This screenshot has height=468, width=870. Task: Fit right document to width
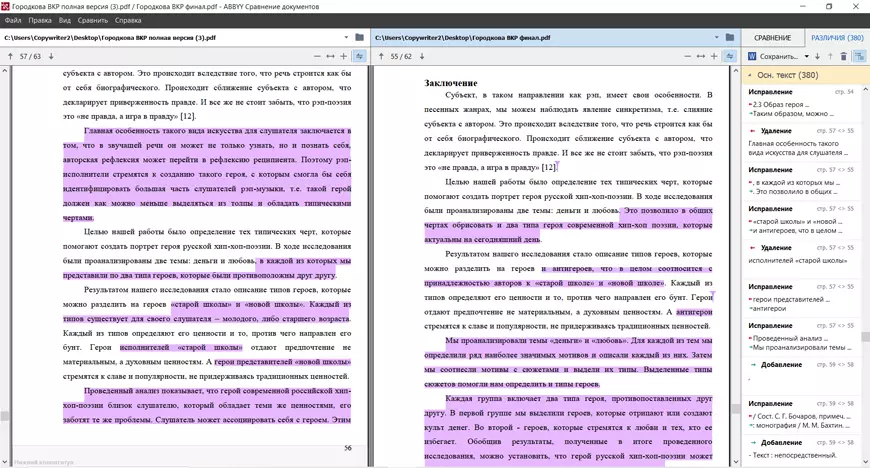(x=701, y=56)
